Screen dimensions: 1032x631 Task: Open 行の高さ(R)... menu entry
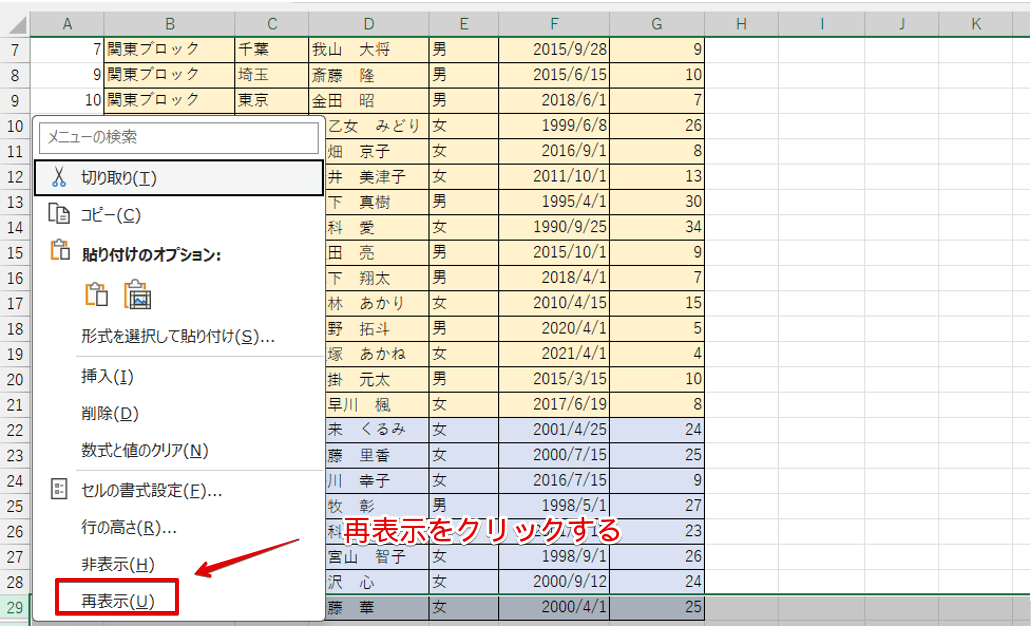click(x=178, y=527)
